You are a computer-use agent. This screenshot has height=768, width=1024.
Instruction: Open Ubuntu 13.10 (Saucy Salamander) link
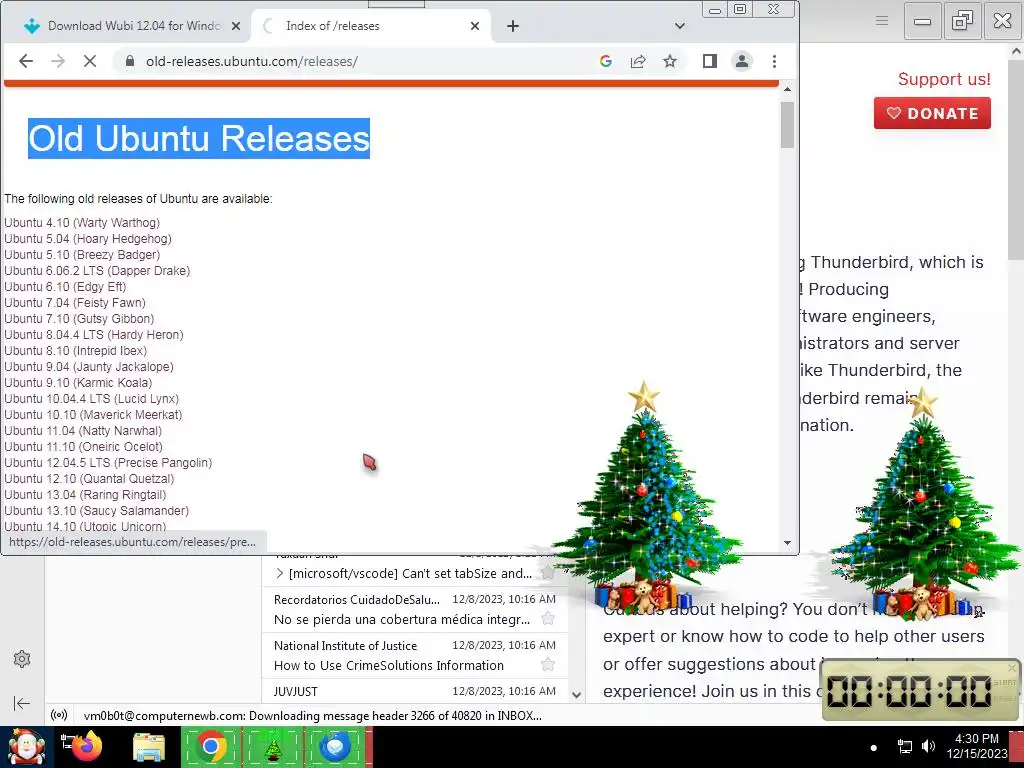pos(97,511)
